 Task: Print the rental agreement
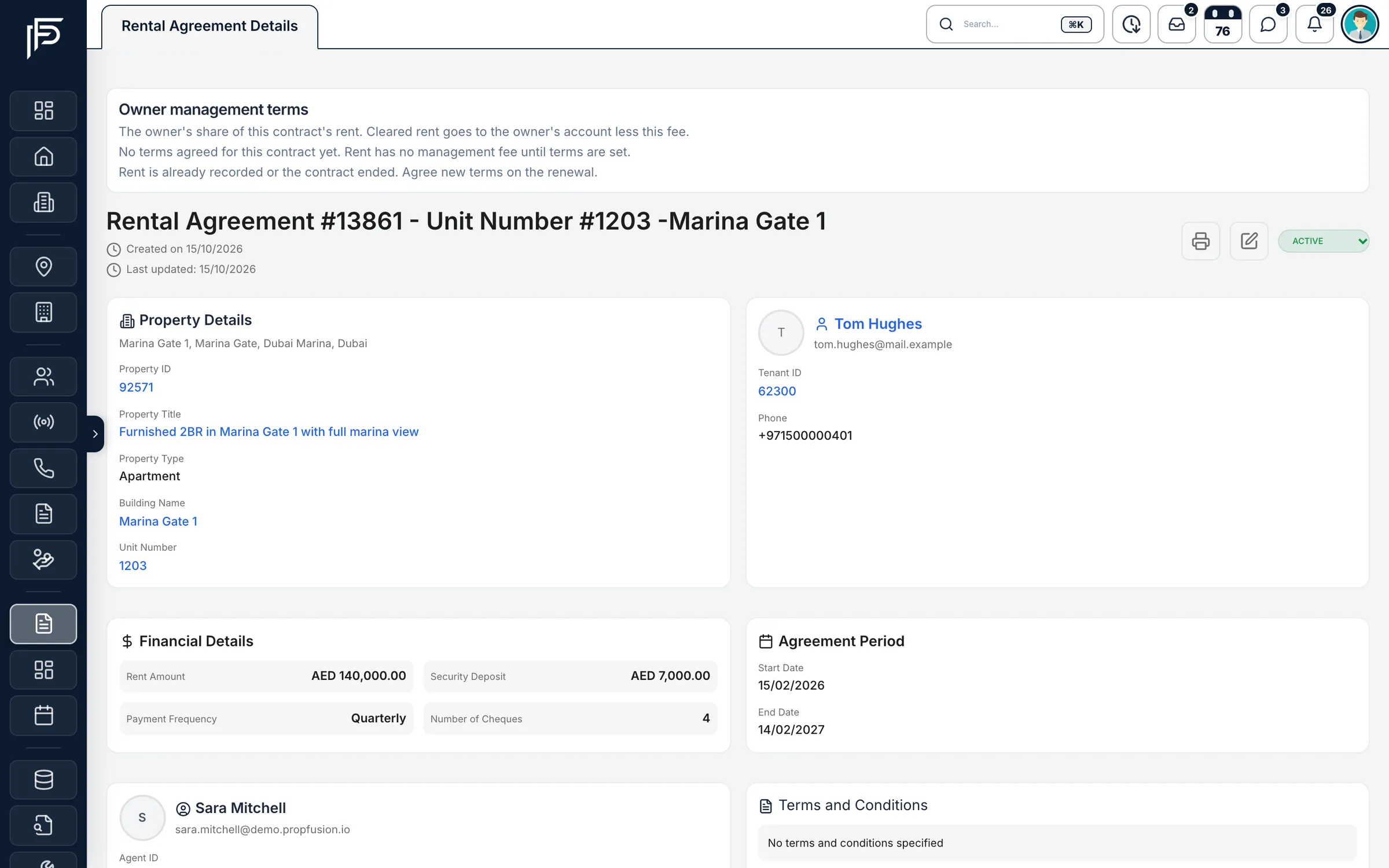tap(1200, 241)
